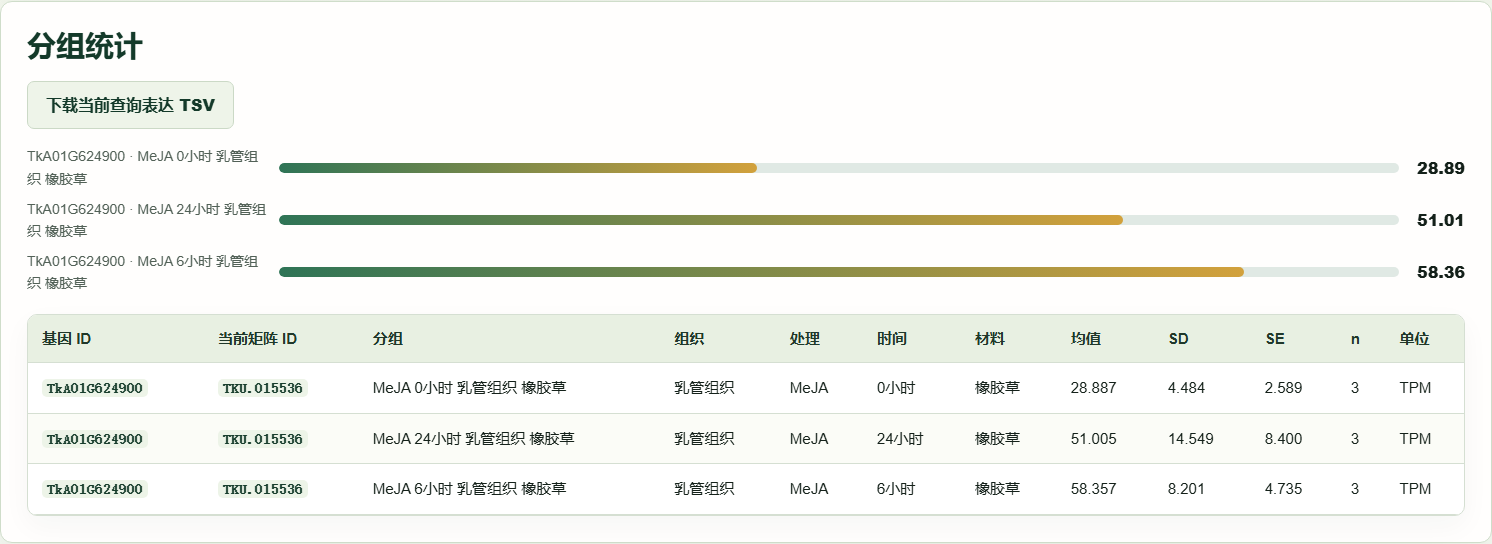
Task: Click mean value 58.357
Action: pyautogui.click(x=1094, y=489)
